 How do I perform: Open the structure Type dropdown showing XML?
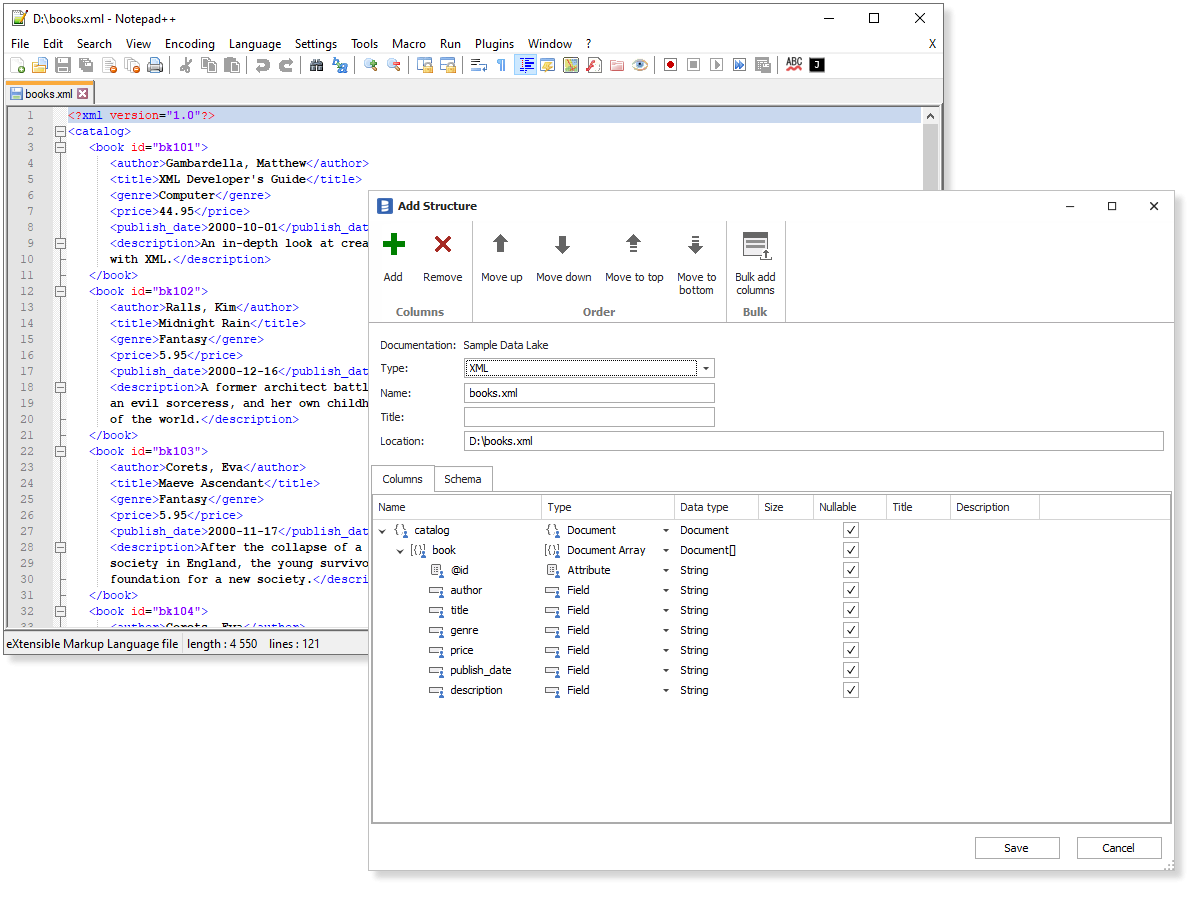pos(705,368)
